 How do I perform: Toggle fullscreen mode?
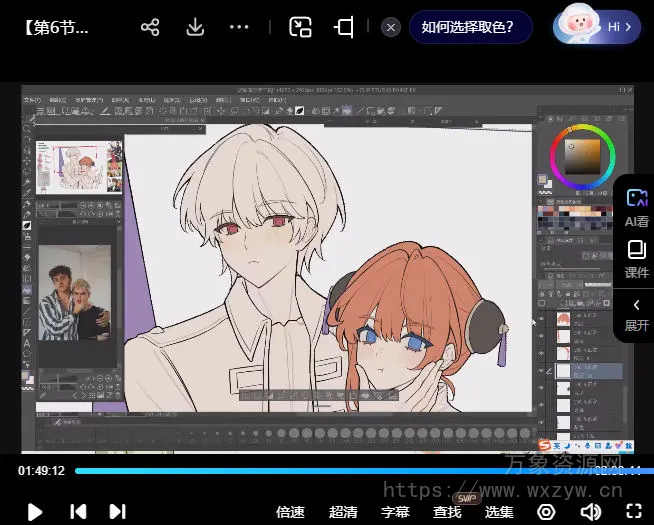coord(632,512)
